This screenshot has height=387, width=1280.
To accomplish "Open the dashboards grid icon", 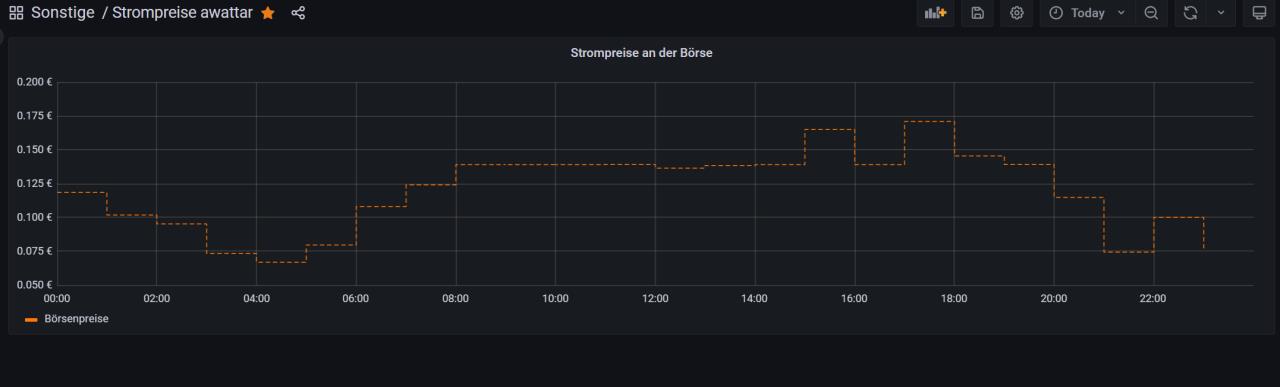I will coord(16,13).
